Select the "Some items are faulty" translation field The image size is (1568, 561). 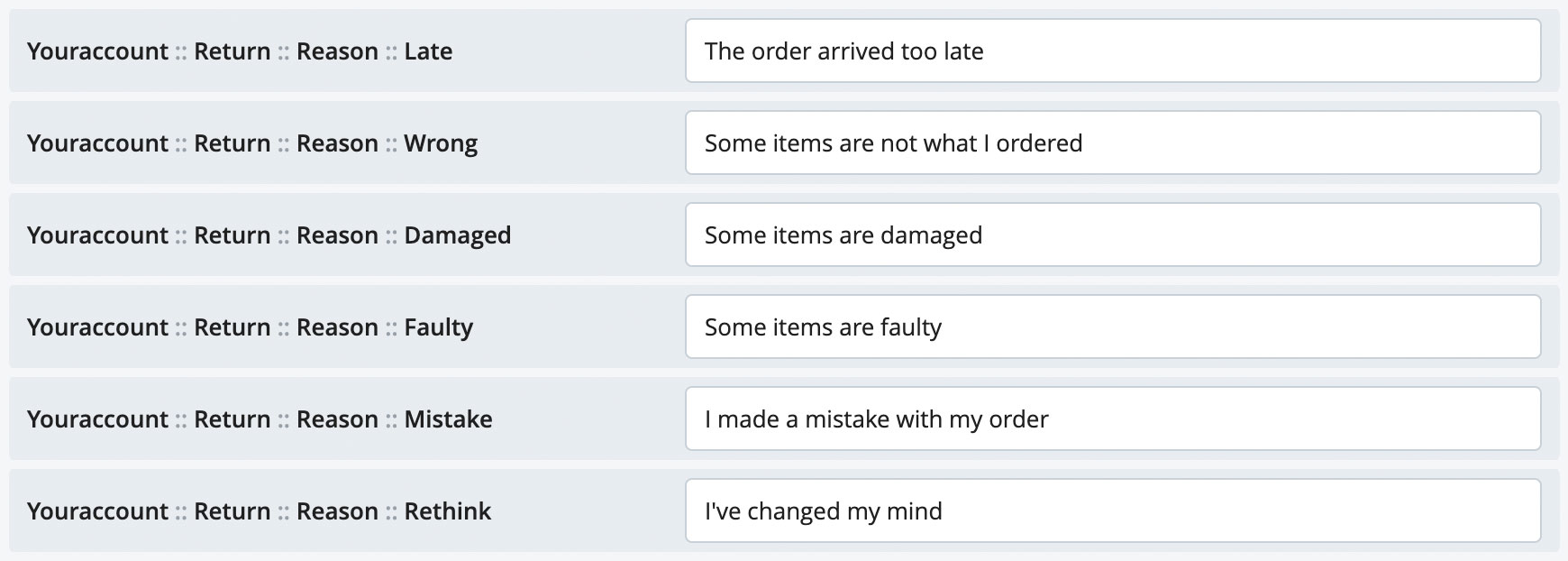coord(1112,327)
